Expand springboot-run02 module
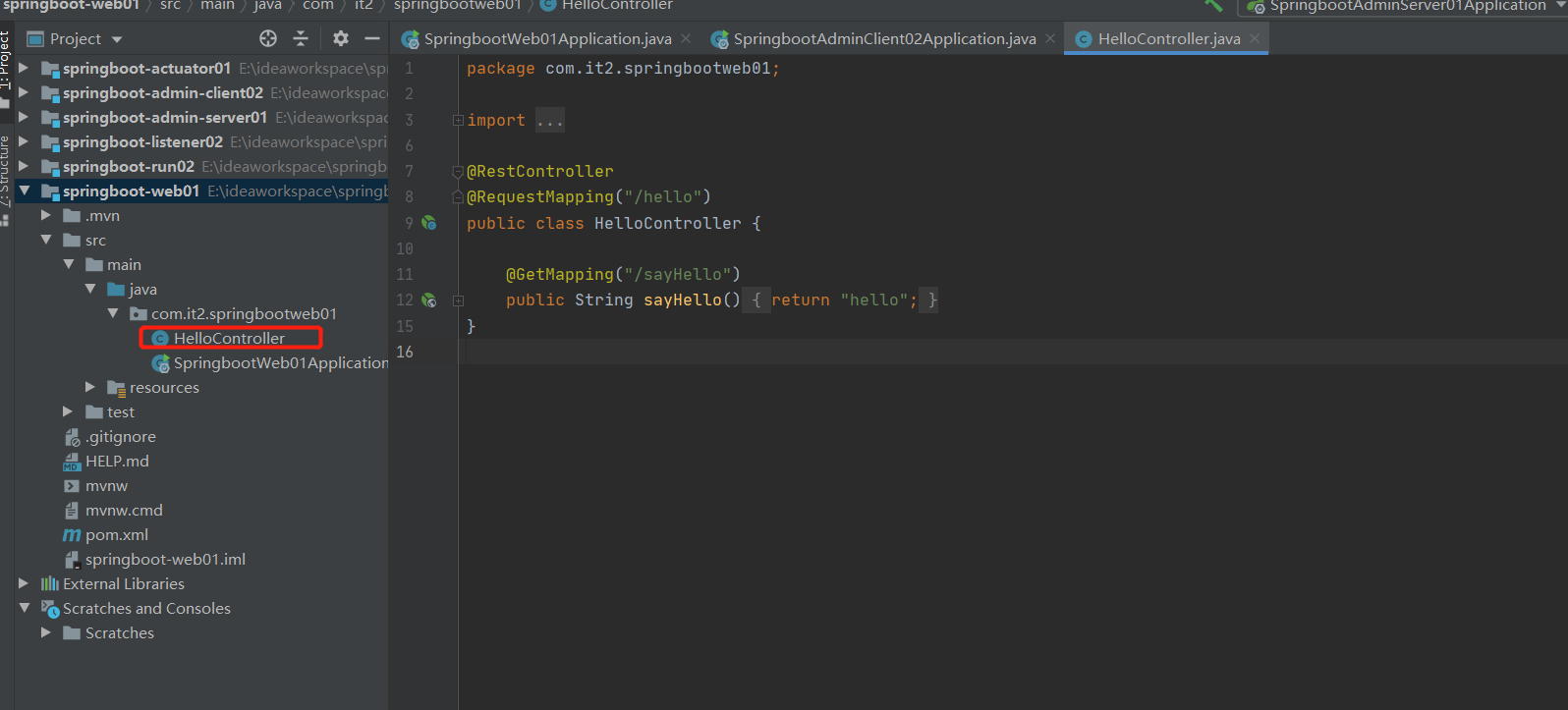Viewport: 1568px width, 710px height. click(x=24, y=166)
